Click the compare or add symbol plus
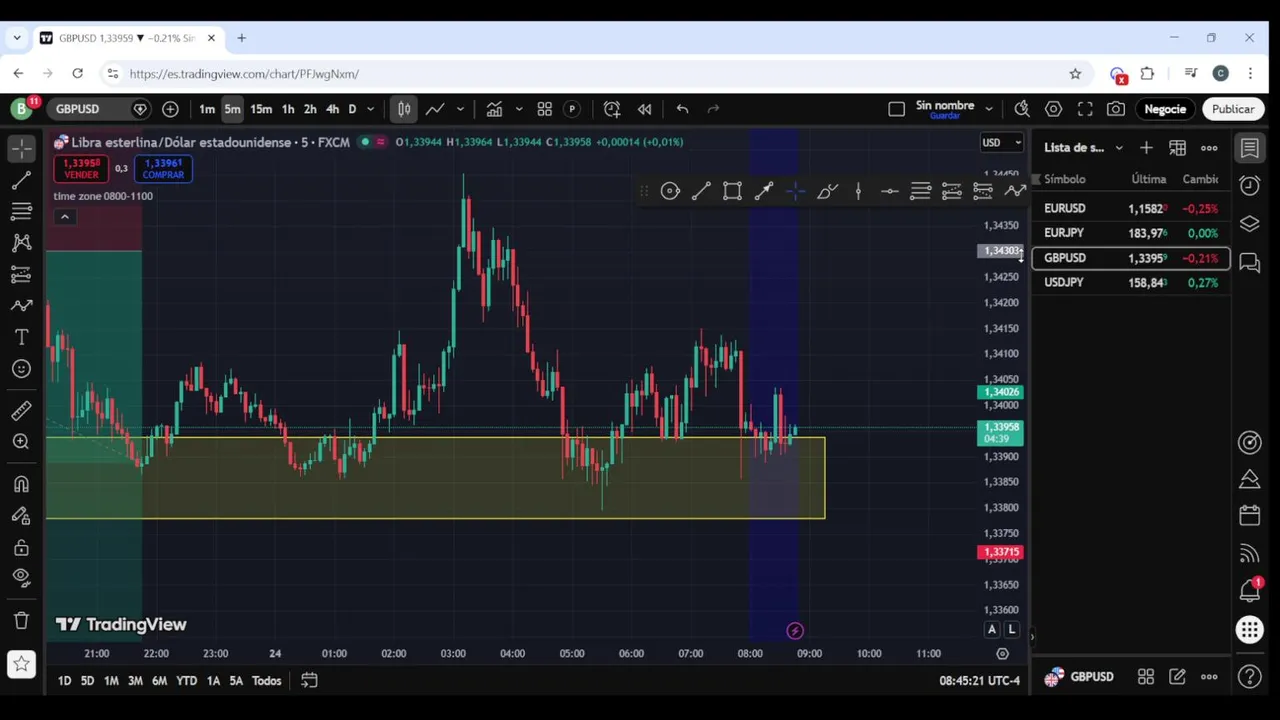The image size is (1280, 720). (x=170, y=109)
